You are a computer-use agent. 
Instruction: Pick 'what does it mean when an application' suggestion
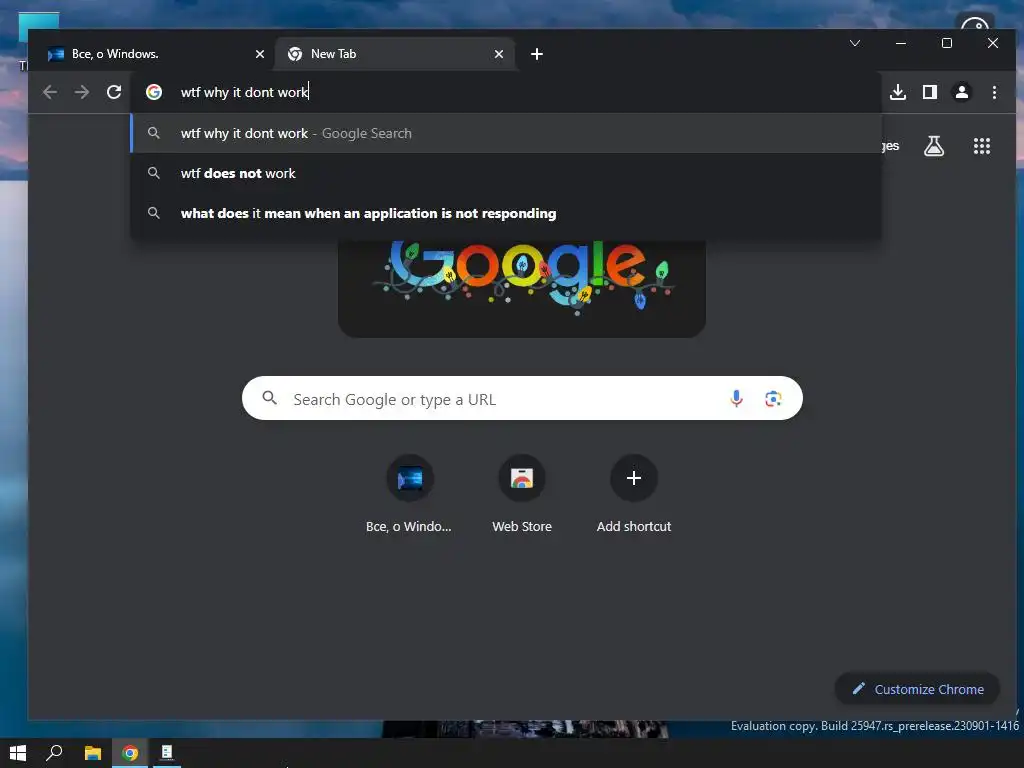pos(506,213)
